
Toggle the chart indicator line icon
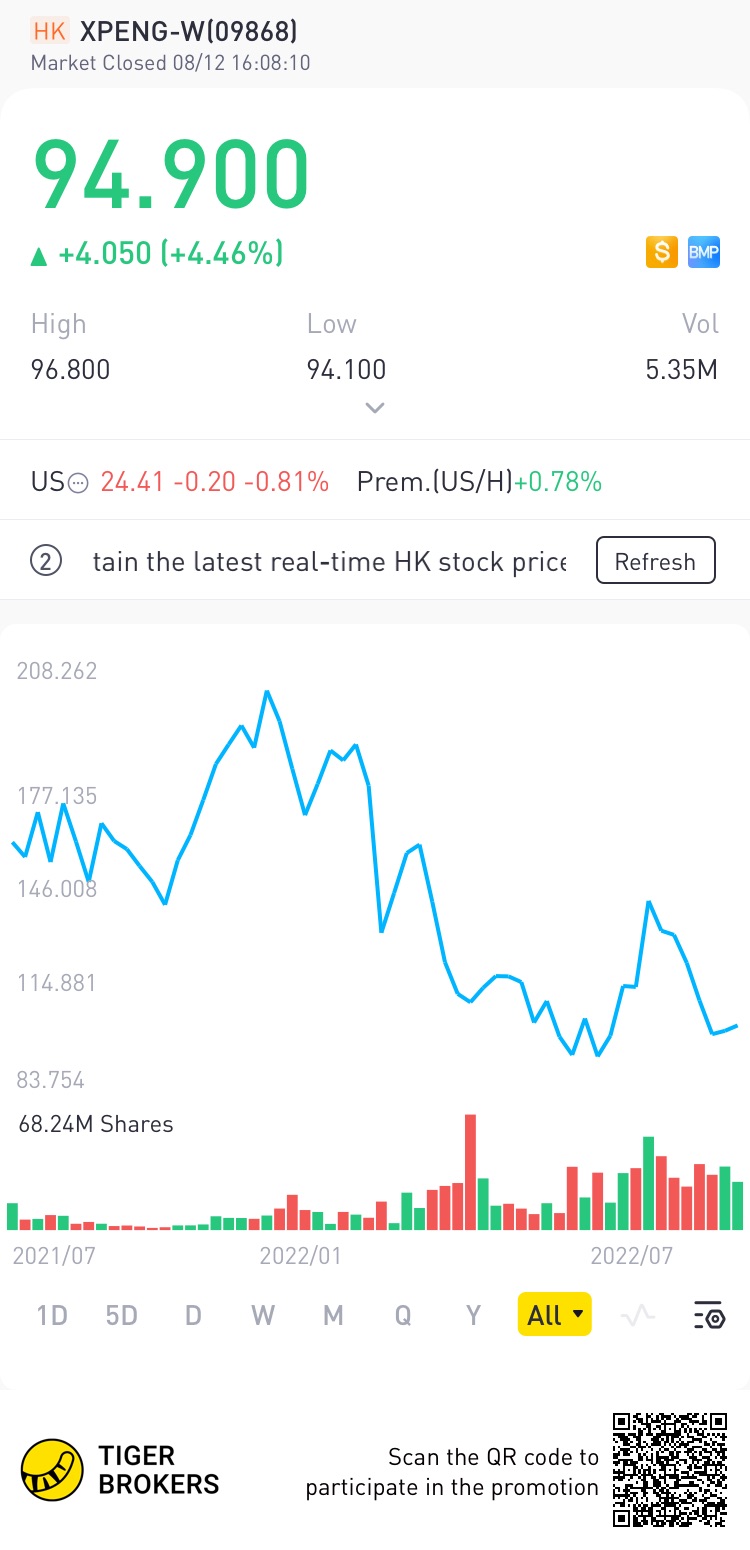pyautogui.click(x=637, y=1315)
